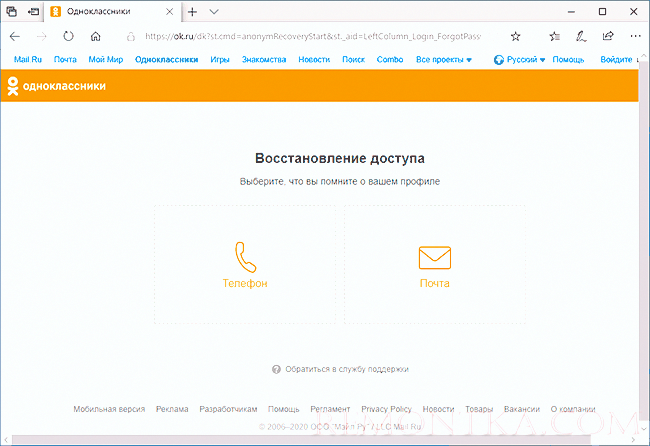The width and height of the screenshot is (650, 446).
Task: Click the browser Back arrow
Action: (x=15, y=36)
